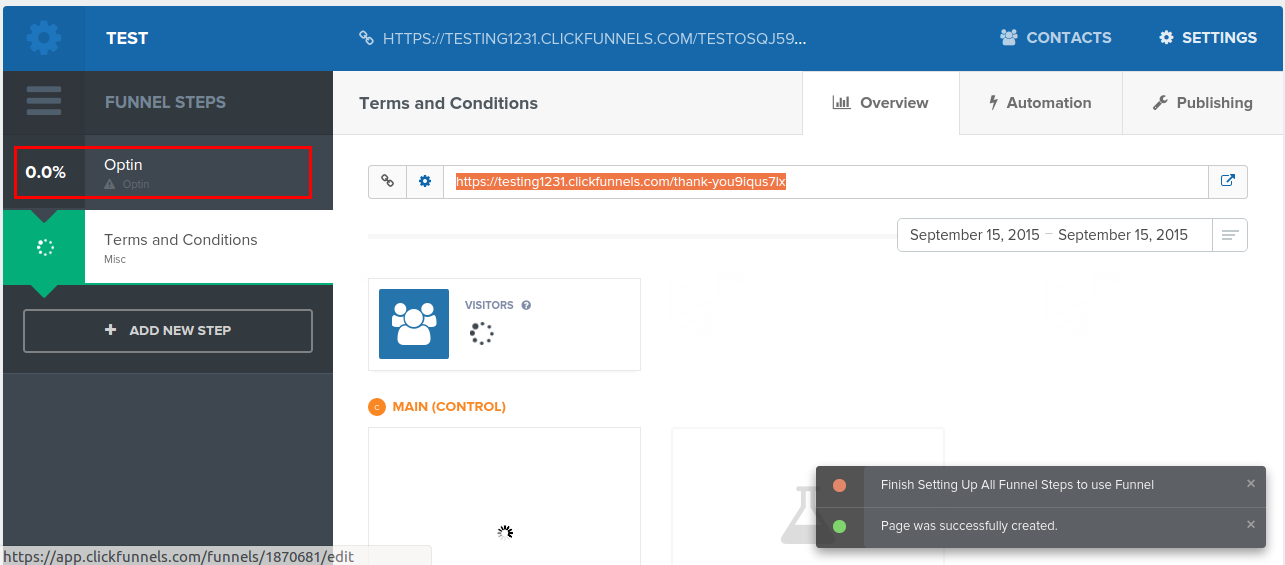This screenshot has height=565, width=1285.
Task: Open the hamburger menu beside Funnel Steps
Action: pos(43,101)
